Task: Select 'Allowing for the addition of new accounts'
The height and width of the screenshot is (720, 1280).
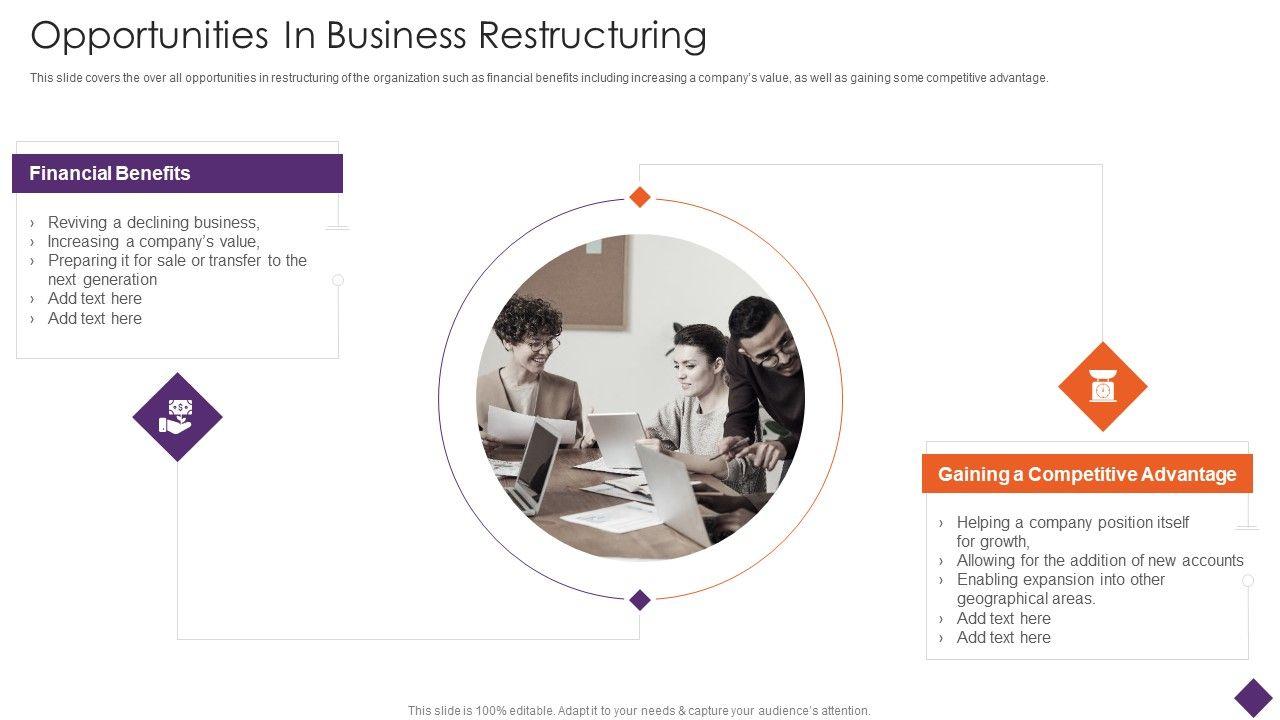Action: pyautogui.click(x=1100, y=560)
